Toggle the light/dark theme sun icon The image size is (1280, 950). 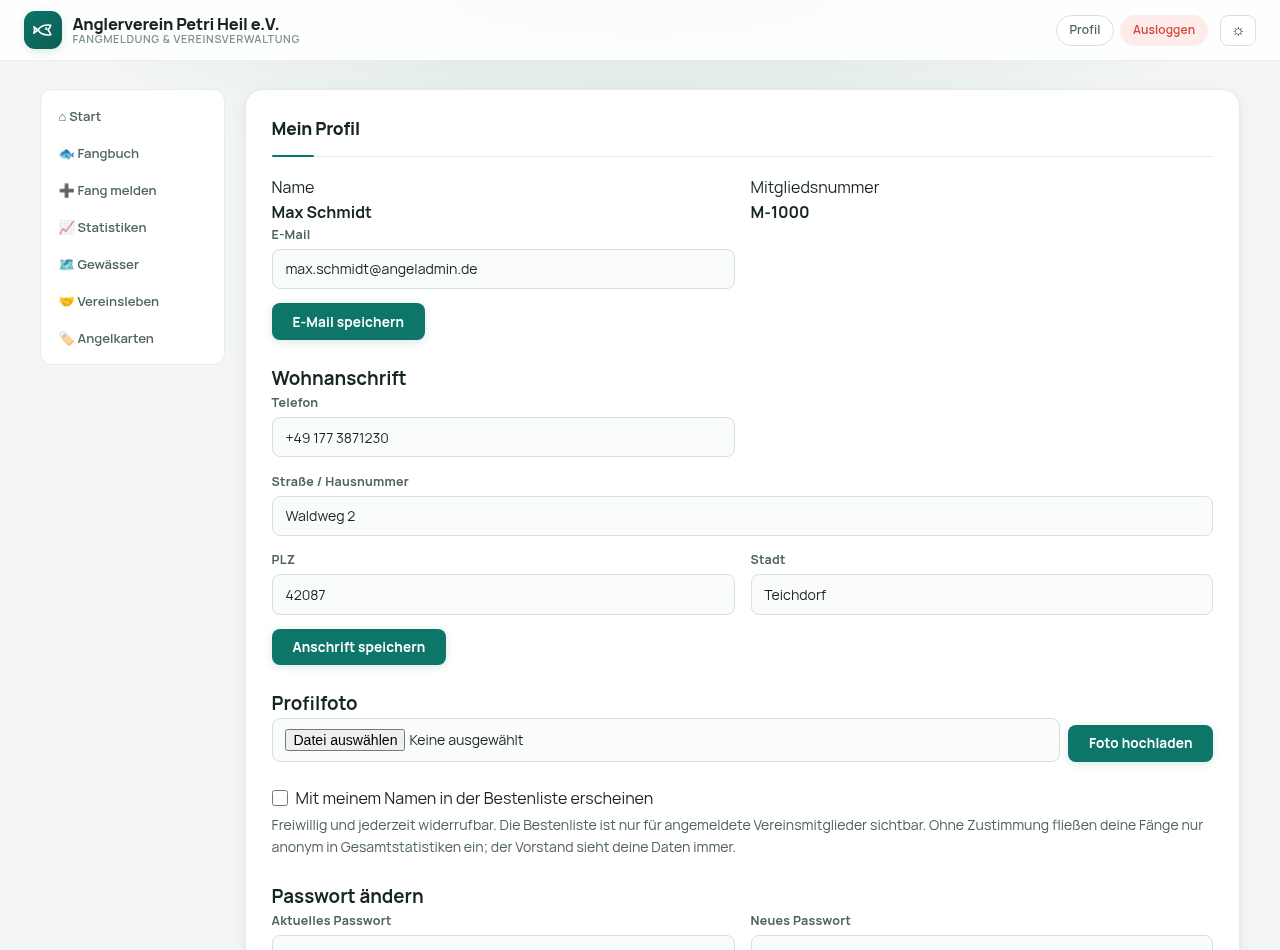[1238, 30]
